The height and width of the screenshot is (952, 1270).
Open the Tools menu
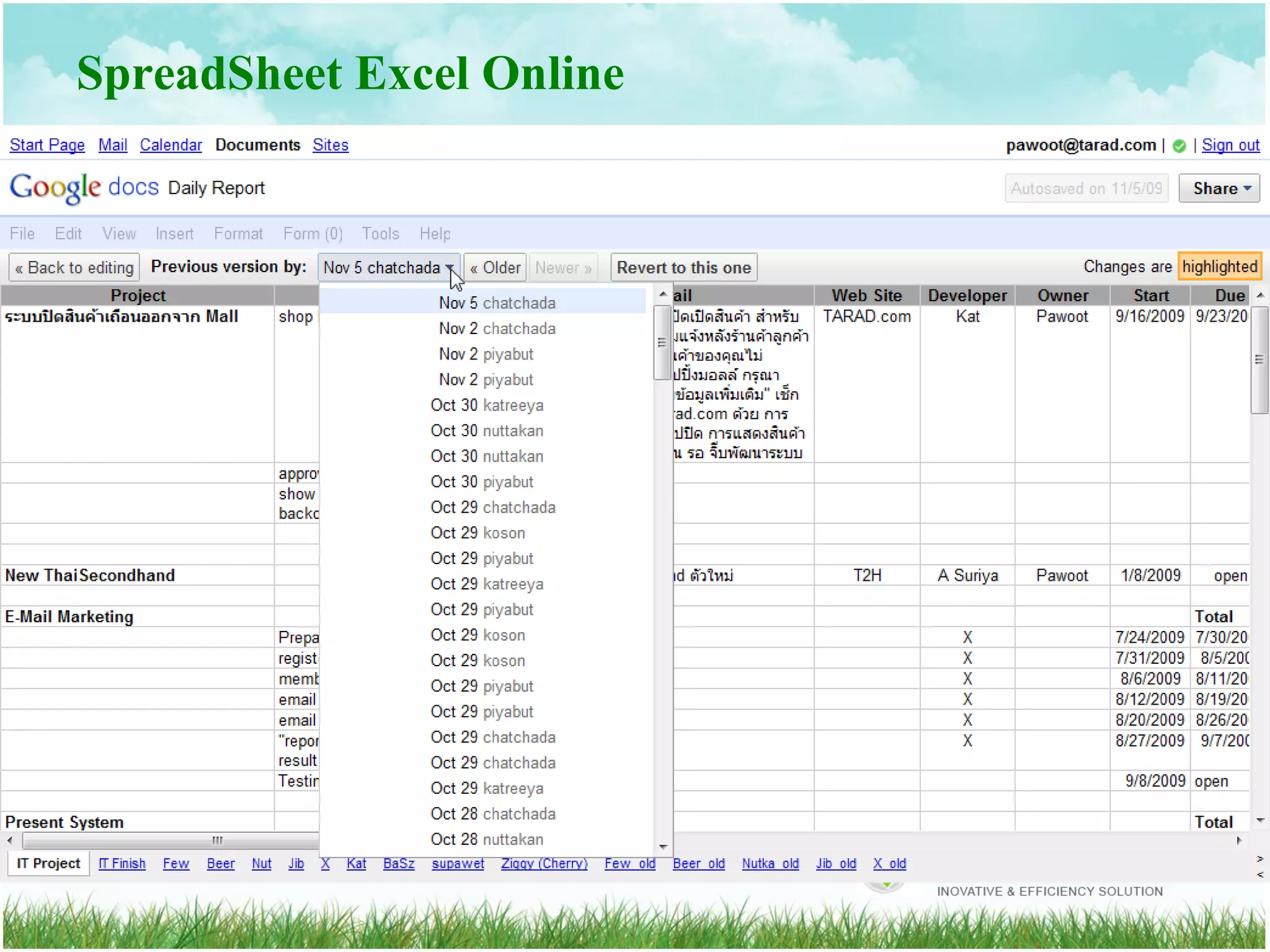point(380,234)
